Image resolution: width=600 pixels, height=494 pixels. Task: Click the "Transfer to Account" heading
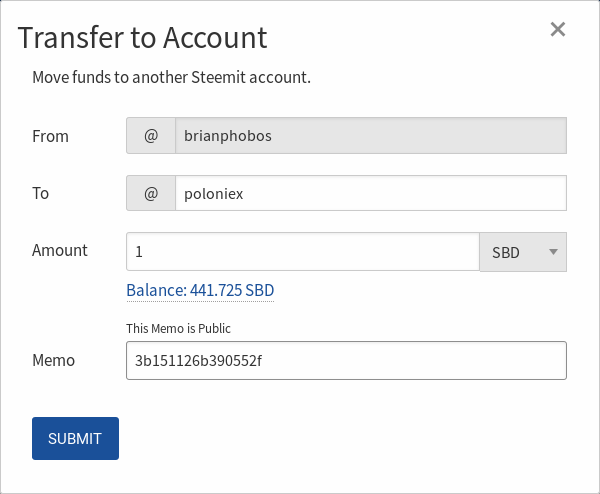[143, 38]
